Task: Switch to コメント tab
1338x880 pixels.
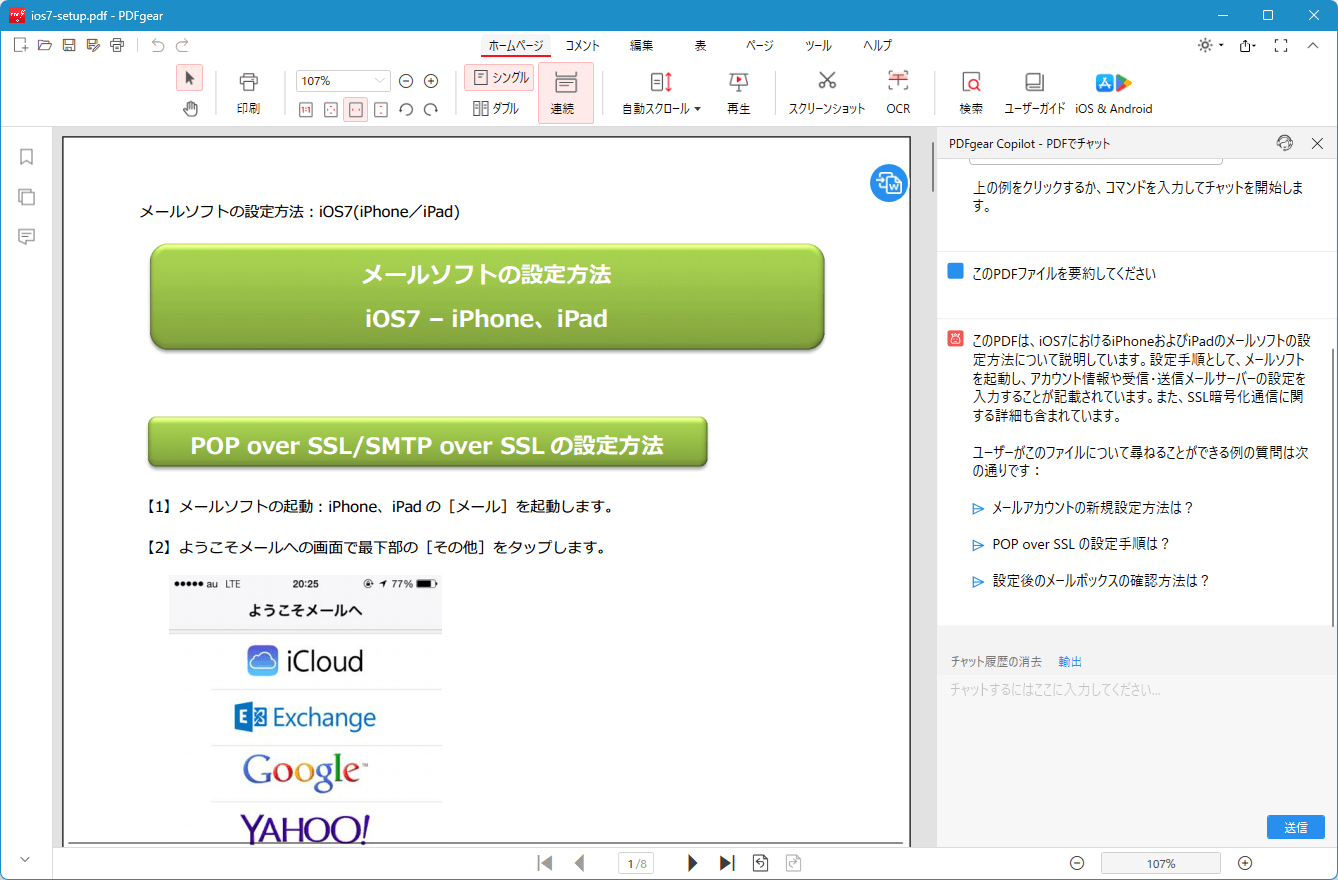Action: [583, 46]
